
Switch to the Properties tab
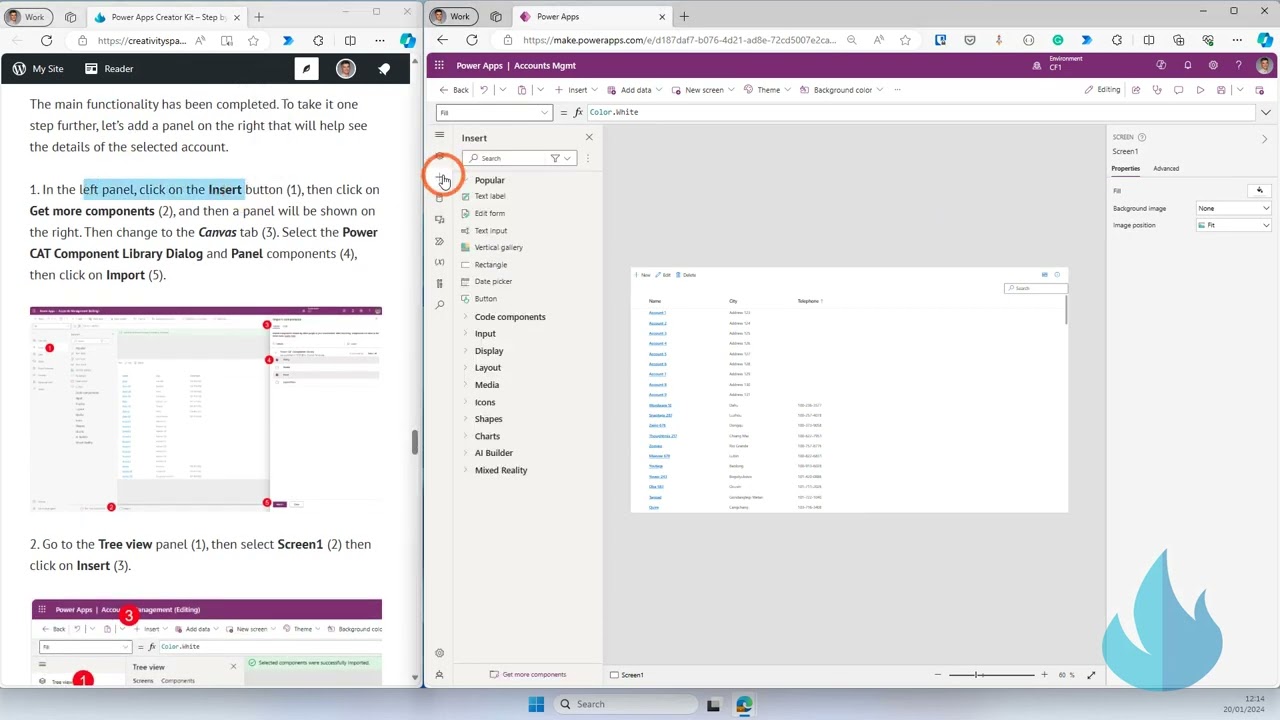1125,169
